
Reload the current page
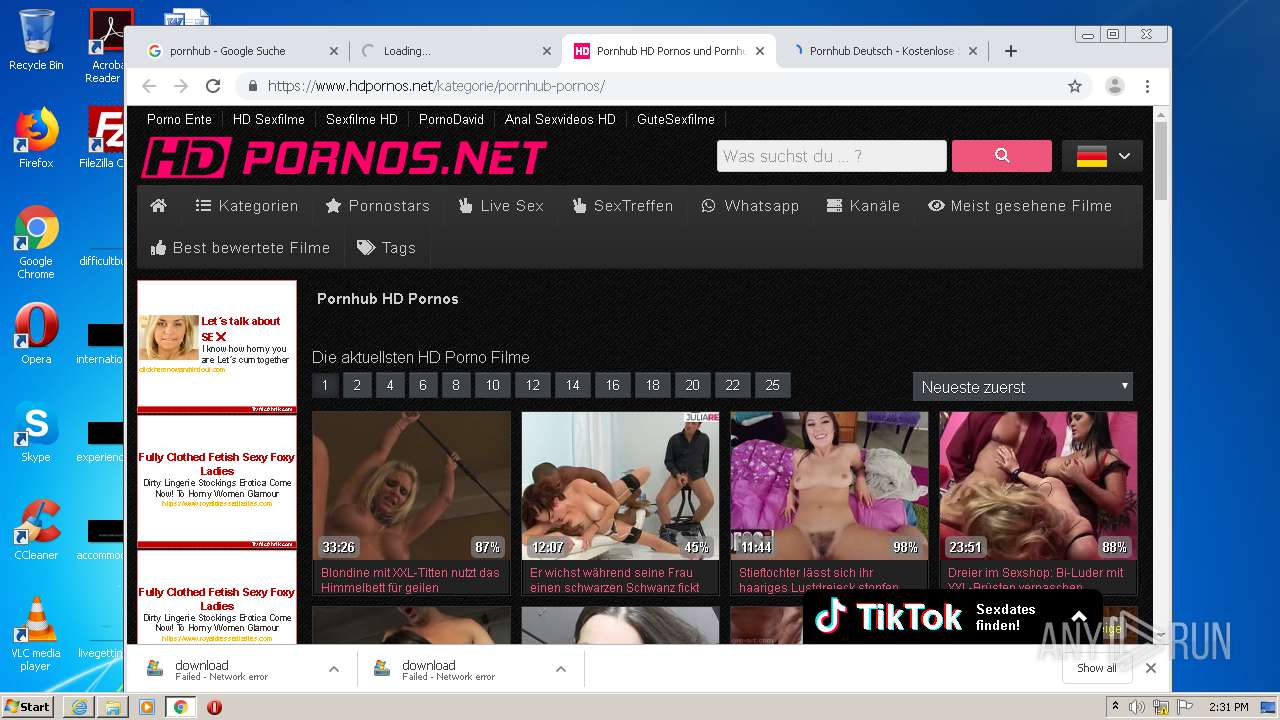[213, 86]
